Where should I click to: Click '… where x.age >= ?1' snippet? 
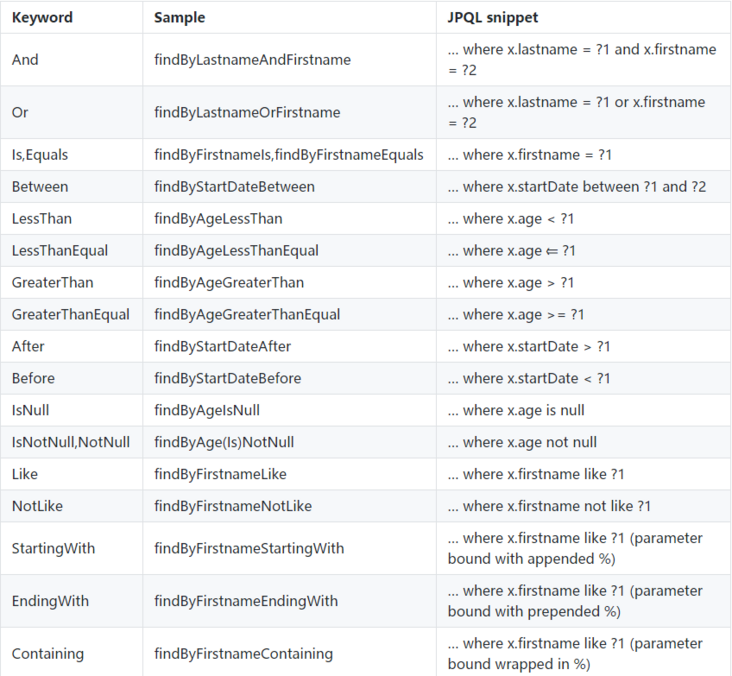tap(515, 315)
